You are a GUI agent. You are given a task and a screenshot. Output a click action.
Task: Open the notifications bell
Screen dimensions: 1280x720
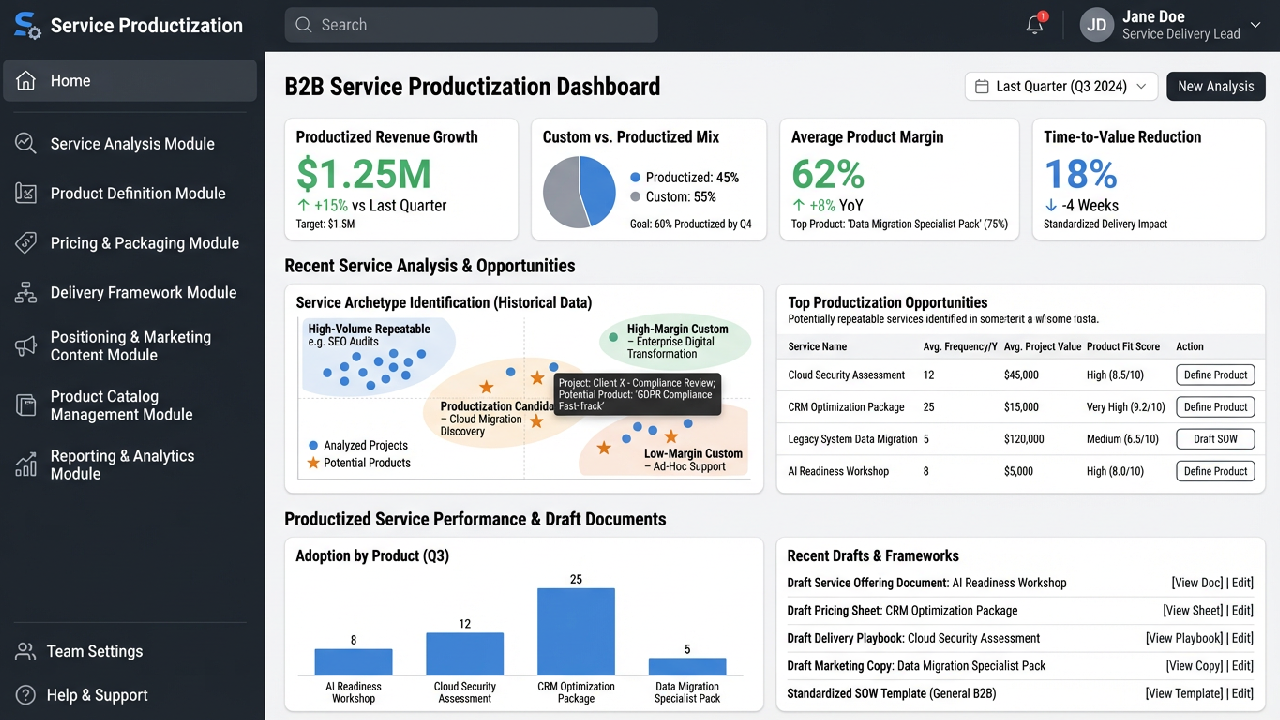point(1036,25)
